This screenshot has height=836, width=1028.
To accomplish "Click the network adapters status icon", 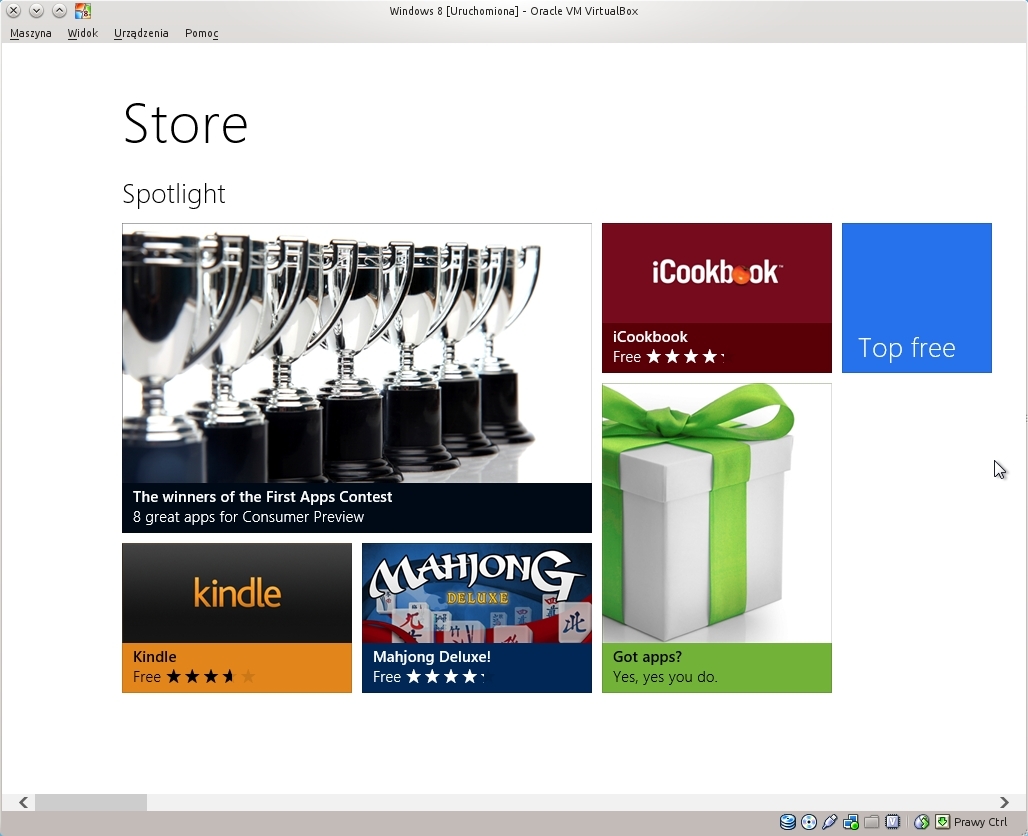I will tap(851, 822).
